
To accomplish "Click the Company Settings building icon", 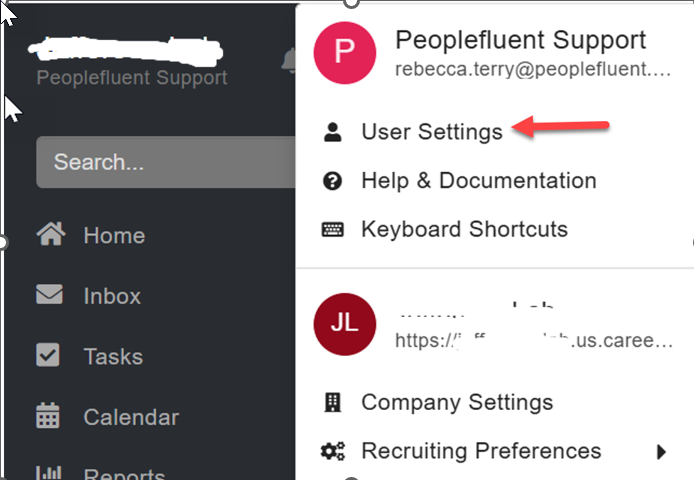I will click(x=332, y=403).
